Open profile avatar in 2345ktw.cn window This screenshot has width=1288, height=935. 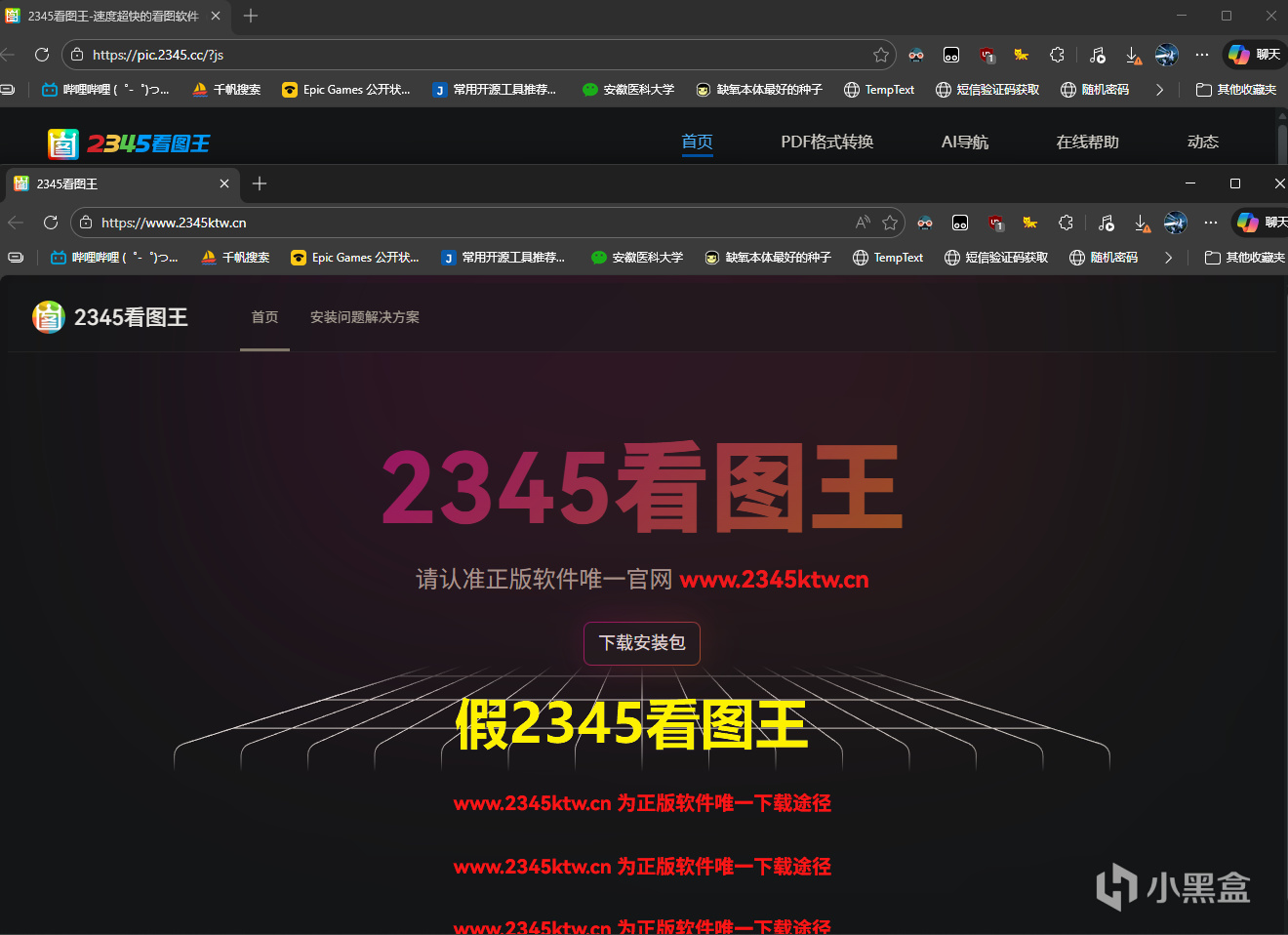(1175, 223)
